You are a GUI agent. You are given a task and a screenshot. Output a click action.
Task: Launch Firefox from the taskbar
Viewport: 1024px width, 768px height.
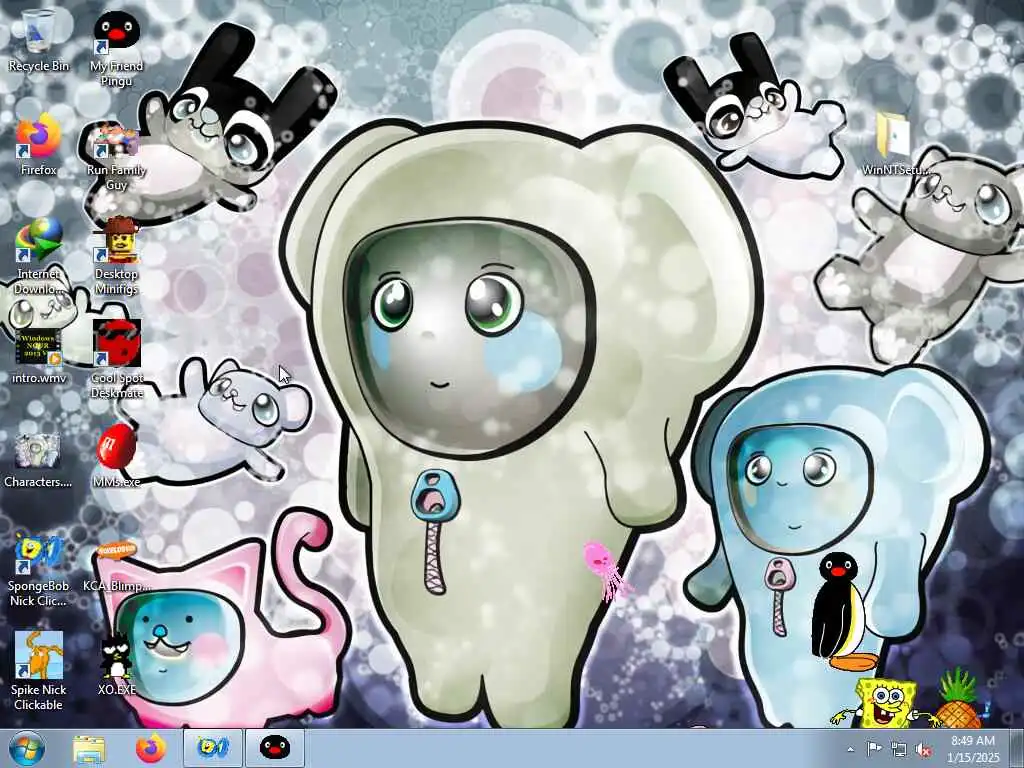pos(151,748)
